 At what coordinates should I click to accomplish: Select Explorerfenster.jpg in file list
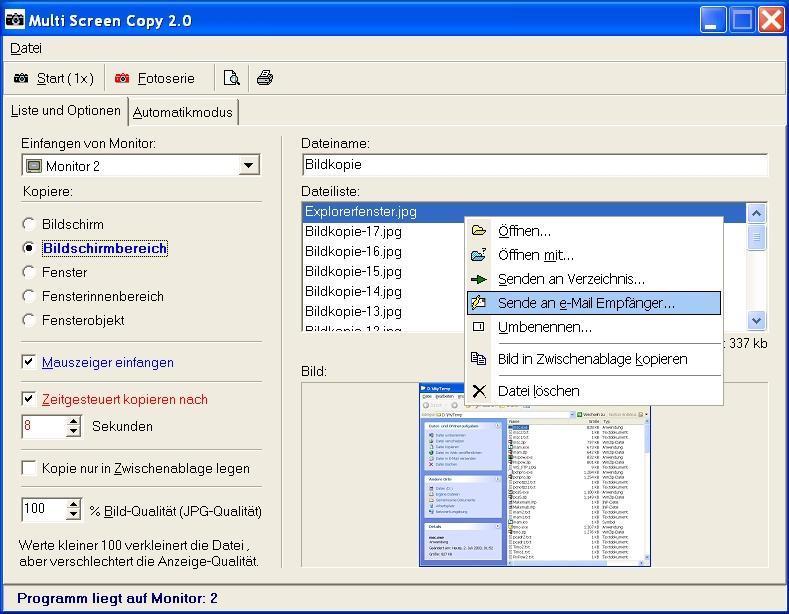[523, 211]
